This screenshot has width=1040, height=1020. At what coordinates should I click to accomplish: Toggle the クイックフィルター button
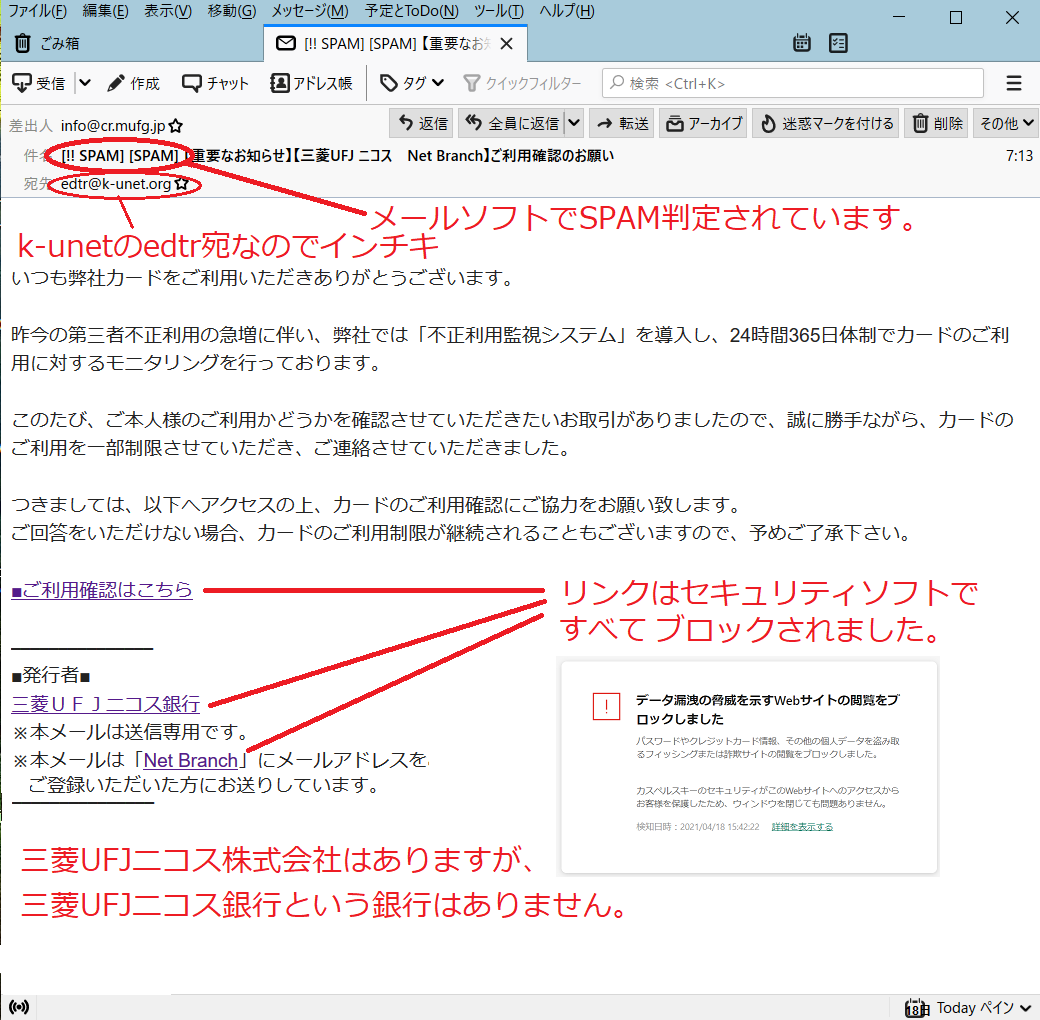pyautogui.click(x=522, y=83)
